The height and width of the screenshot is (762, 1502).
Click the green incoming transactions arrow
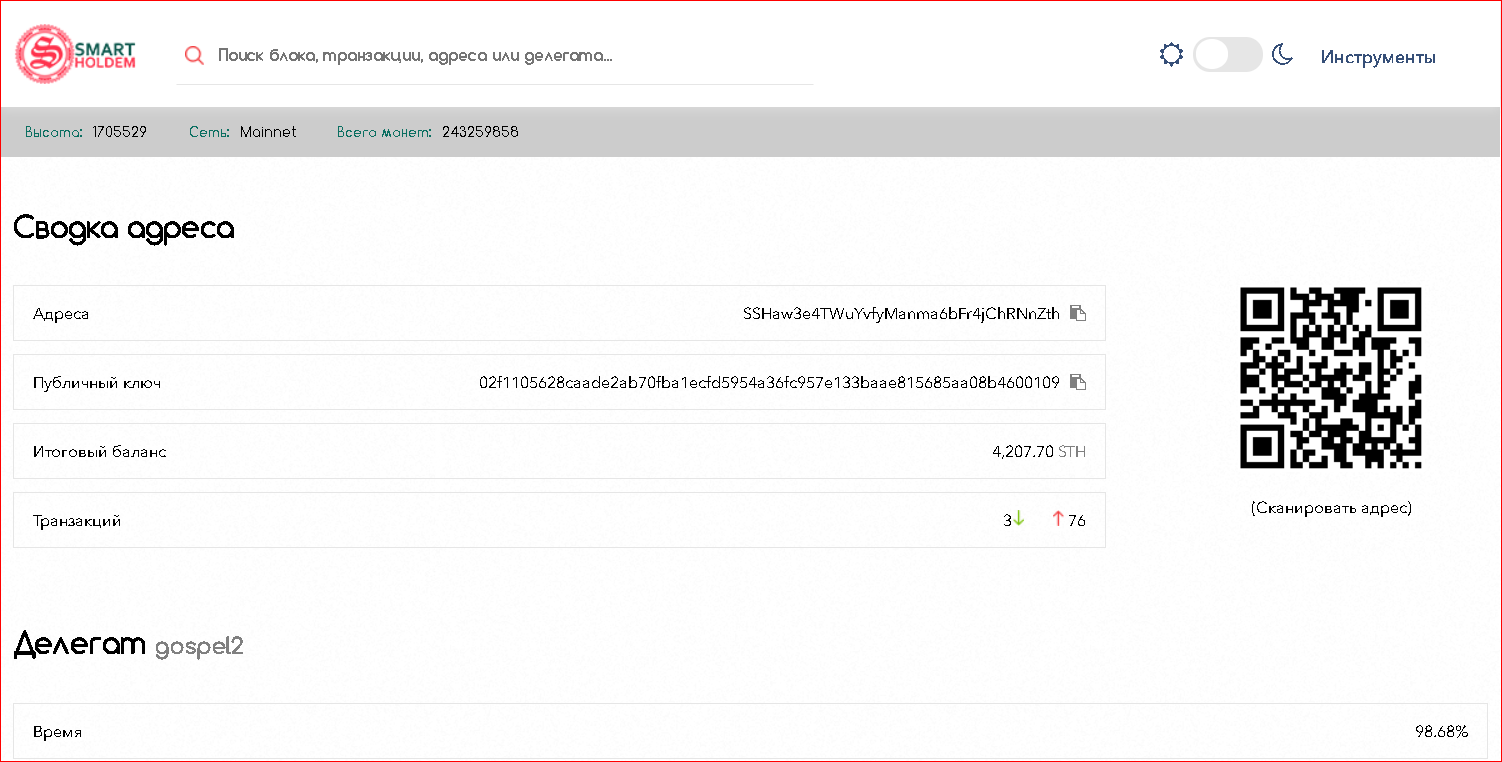coord(1019,519)
